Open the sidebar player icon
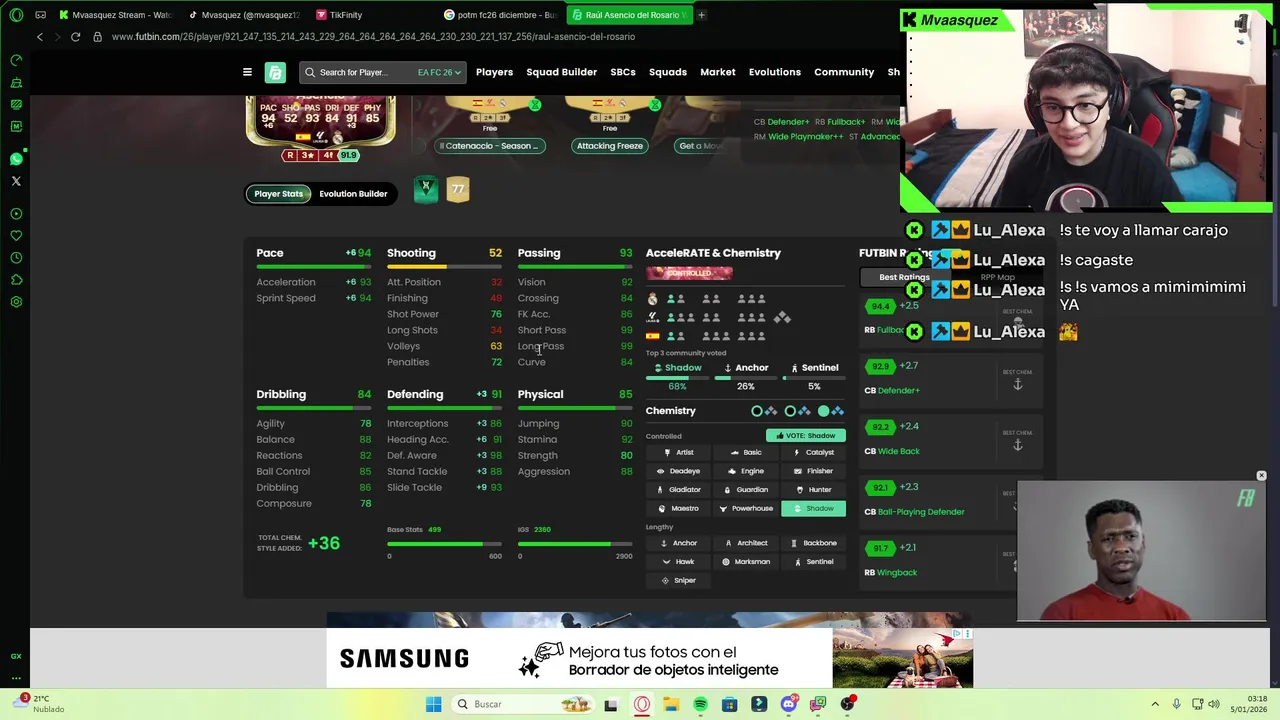The width and height of the screenshot is (1280, 720). tap(16, 213)
